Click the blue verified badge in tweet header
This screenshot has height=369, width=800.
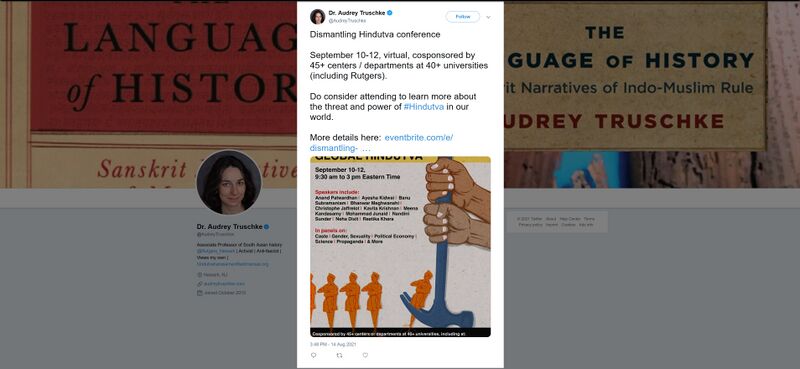[x=390, y=13]
